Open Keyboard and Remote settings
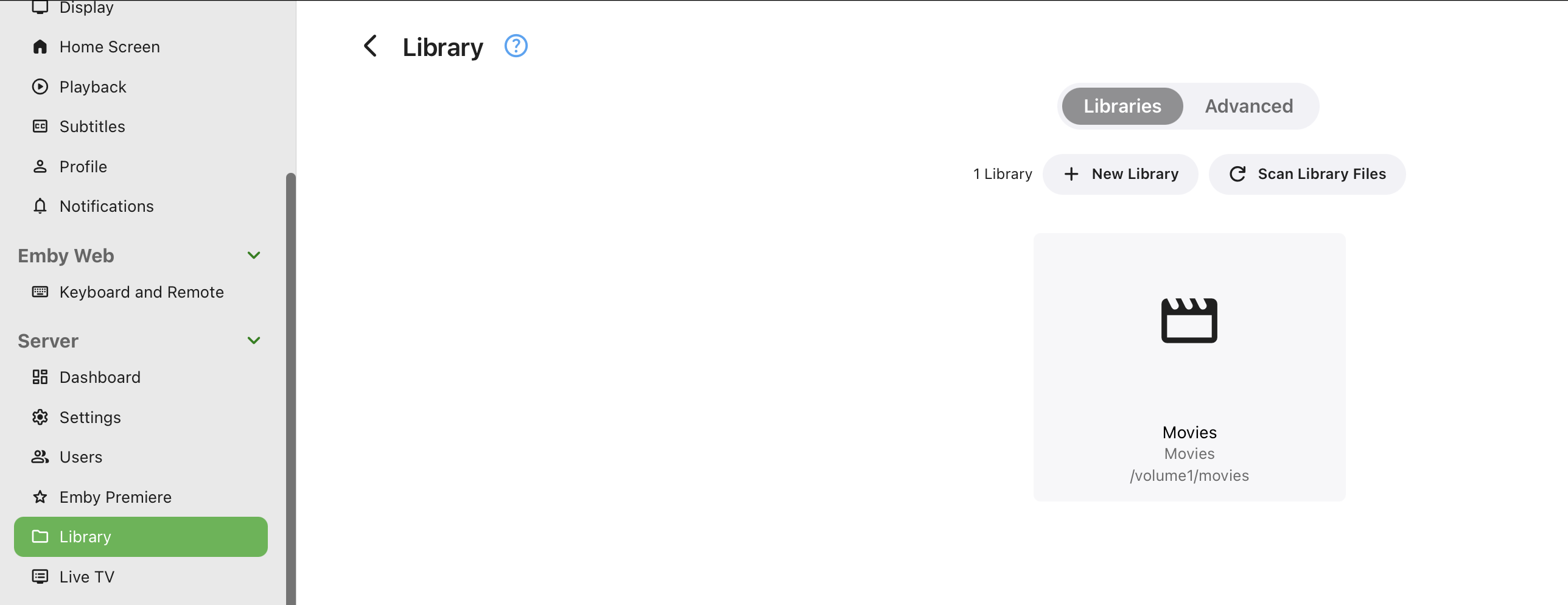This screenshot has height=605, width=1568. coord(141,292)
